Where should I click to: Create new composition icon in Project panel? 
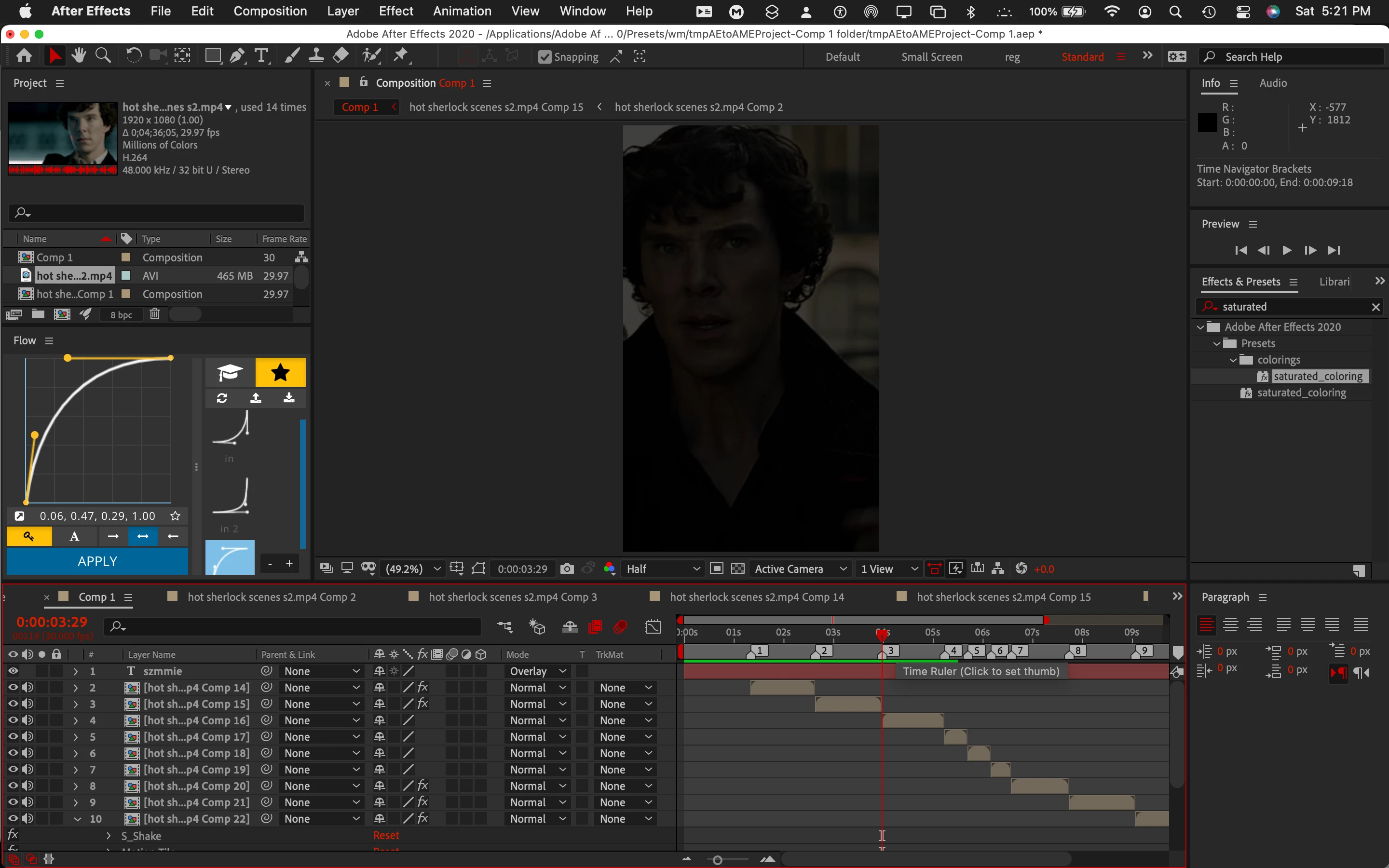pyautogui.click(x=62, y=314)
